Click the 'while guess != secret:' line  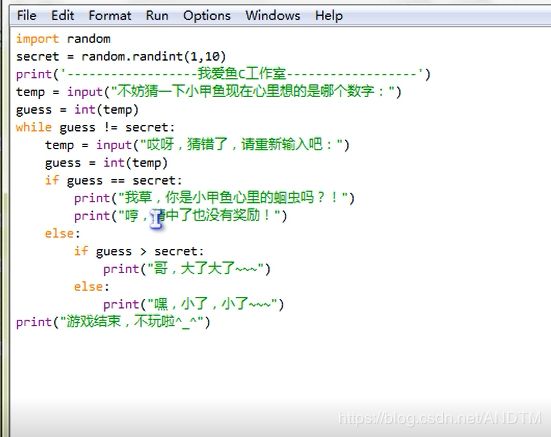point(95,127)
